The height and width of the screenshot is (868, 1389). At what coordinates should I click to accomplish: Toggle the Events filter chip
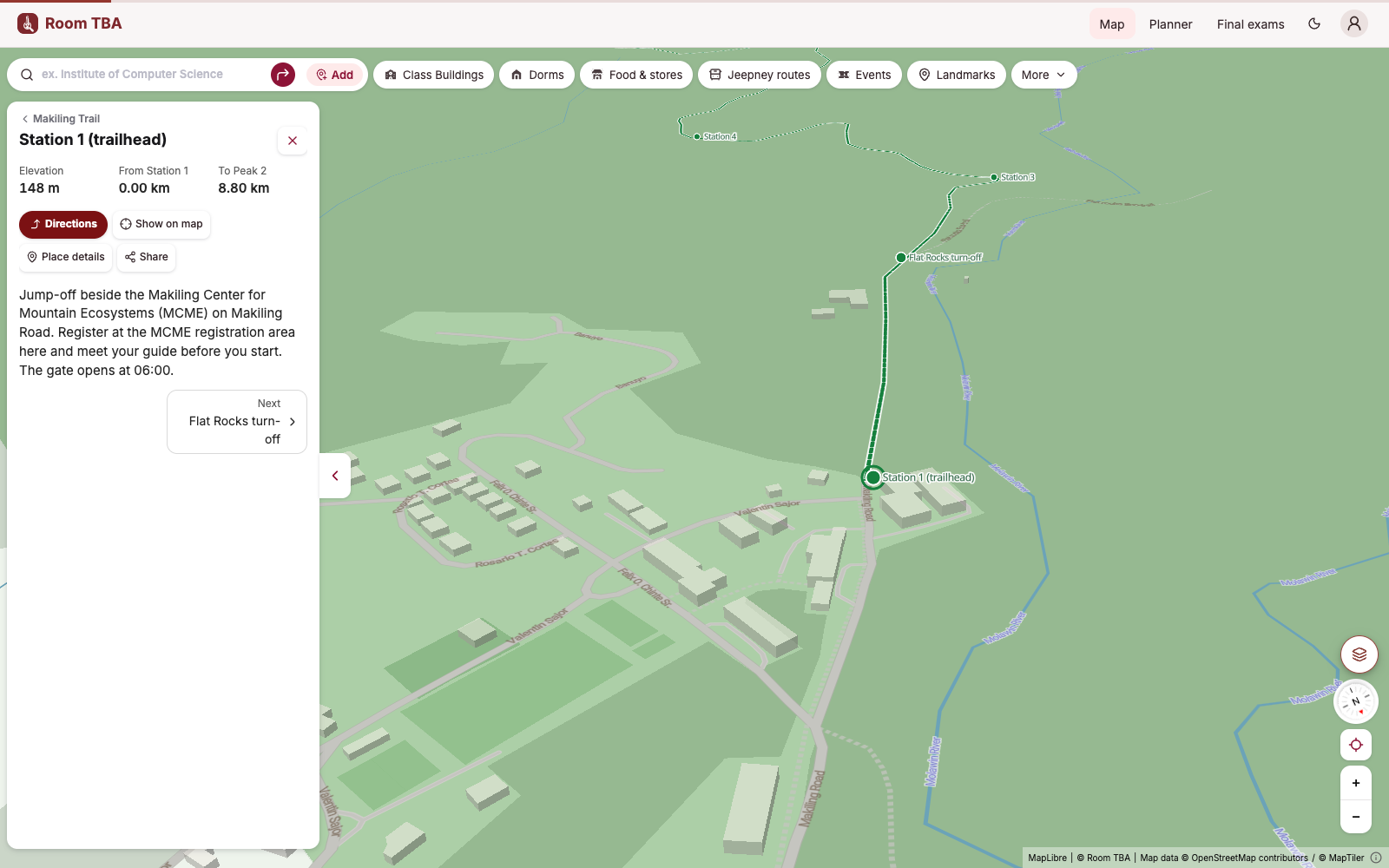point(864,75)
